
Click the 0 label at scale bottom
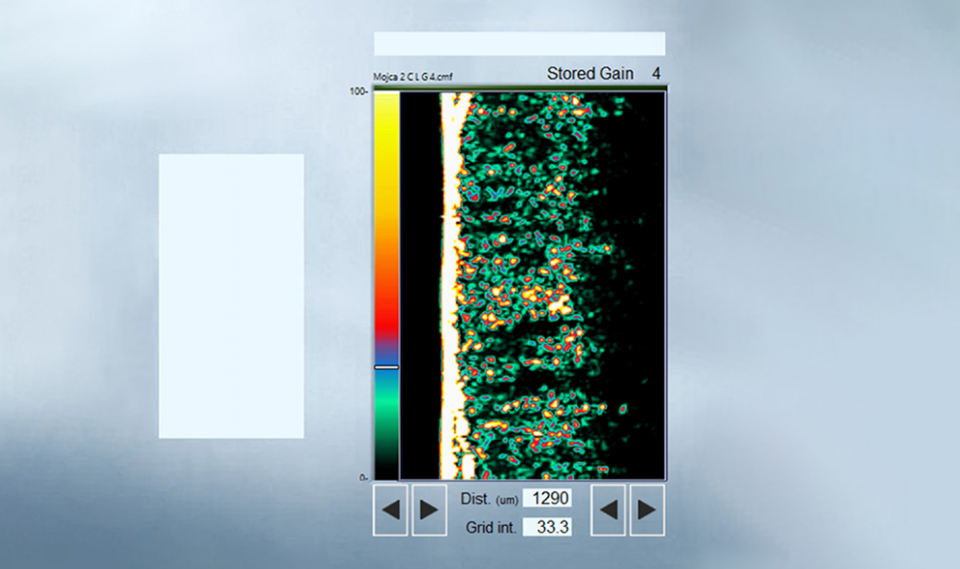pyautogui.click(x=363, y=478)
